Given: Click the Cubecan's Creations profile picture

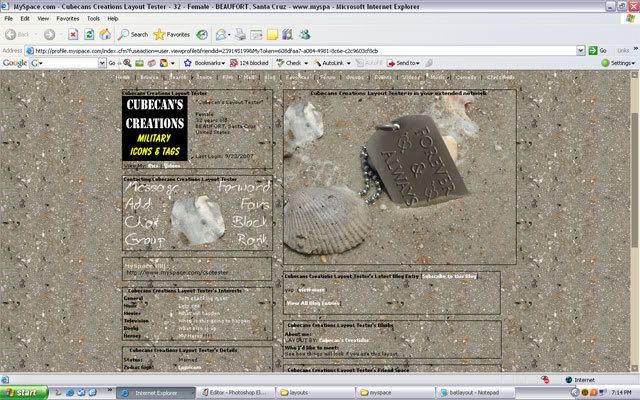Looking at the screenshot, I should [x=155, y=128].
